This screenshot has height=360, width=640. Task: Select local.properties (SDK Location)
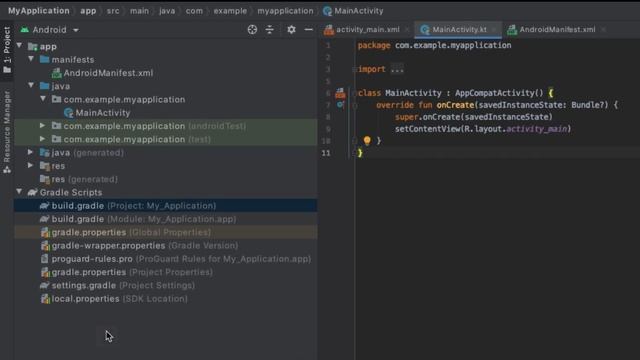click(x=166, y=299)
